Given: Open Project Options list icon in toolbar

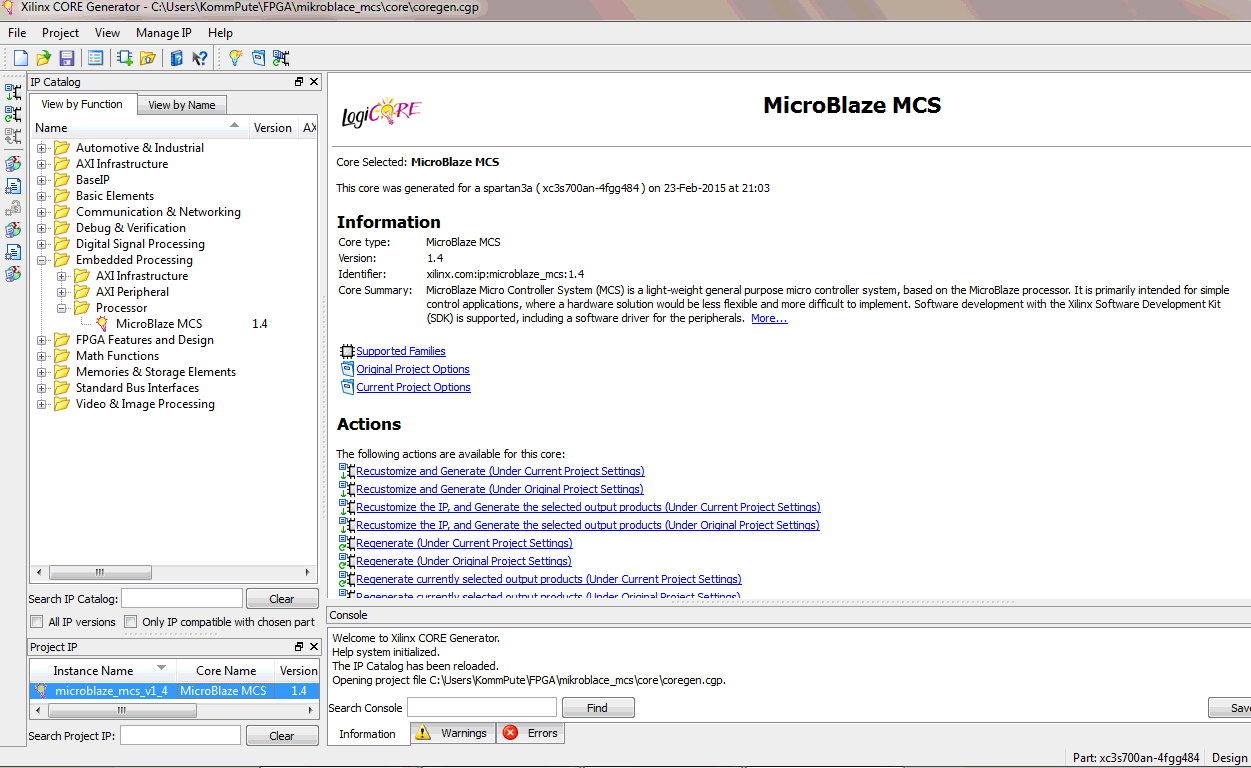Looking at the screenshot, I should (x=96, y=58).
